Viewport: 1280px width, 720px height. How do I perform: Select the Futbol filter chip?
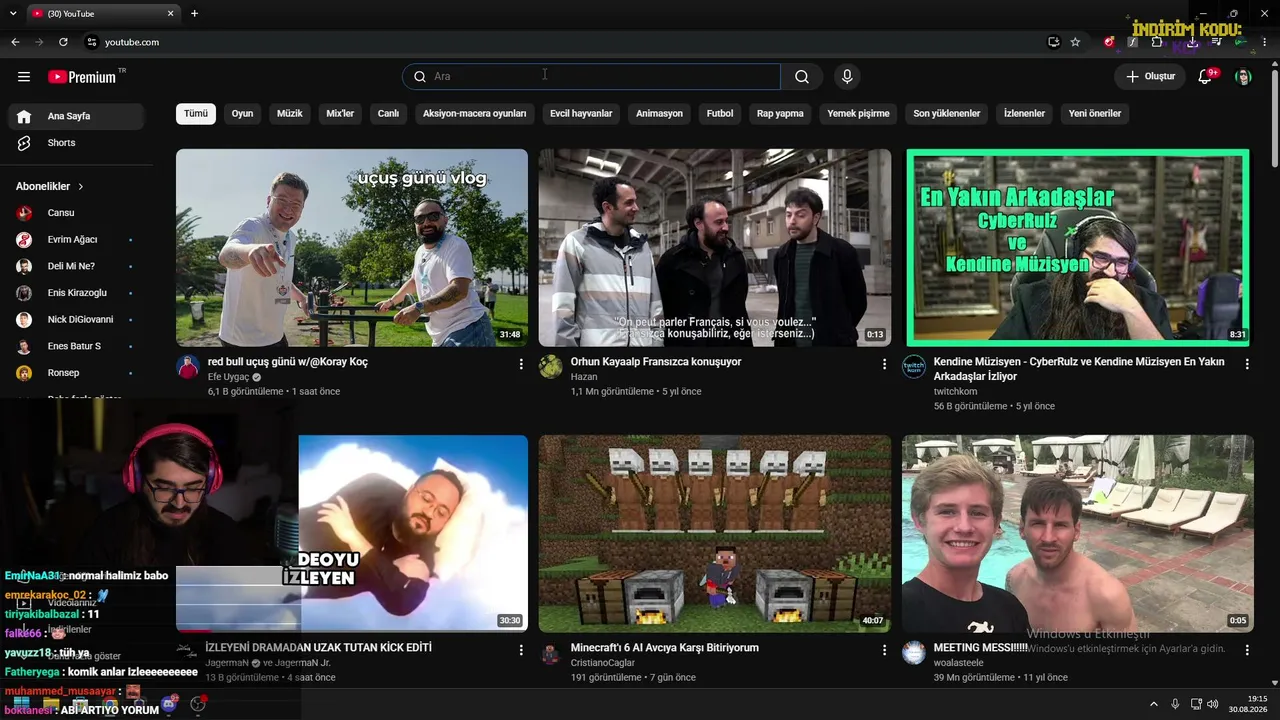pos(720,114)
